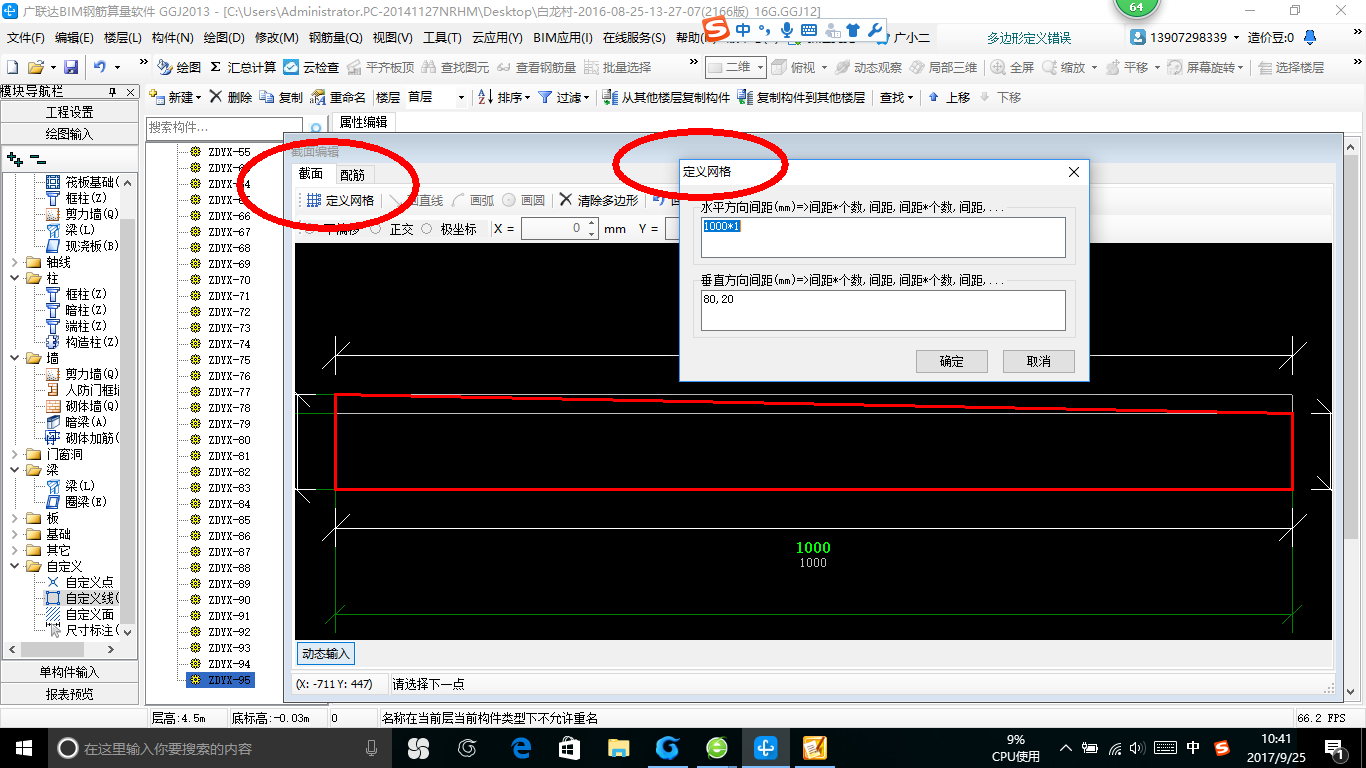The height and width of the screenshot is (768, 1366).
Task: Open 报表预览 navigation section
Action: click(x=69, y=694)
